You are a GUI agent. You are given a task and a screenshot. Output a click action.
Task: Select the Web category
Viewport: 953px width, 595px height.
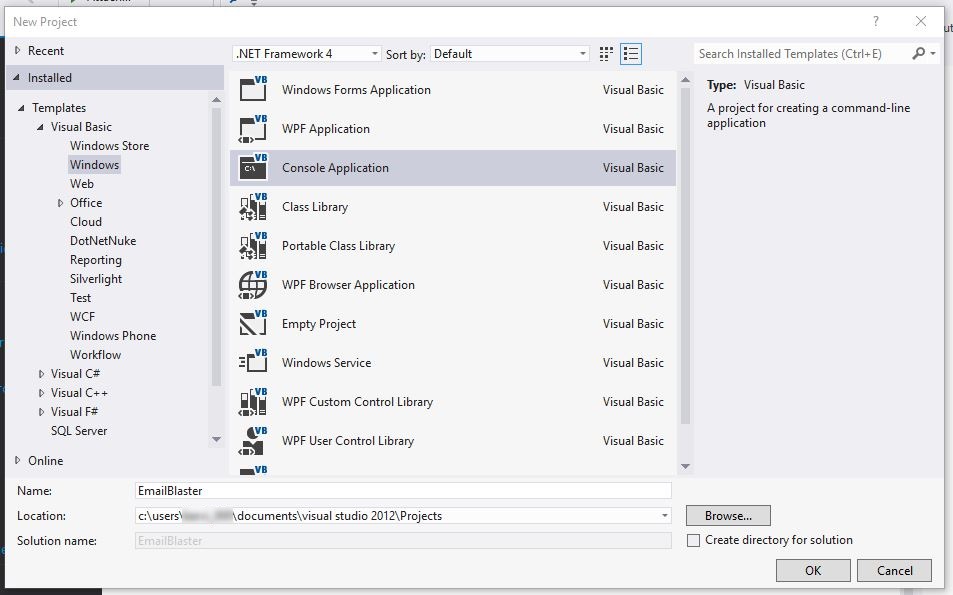[x=81, y=184]
